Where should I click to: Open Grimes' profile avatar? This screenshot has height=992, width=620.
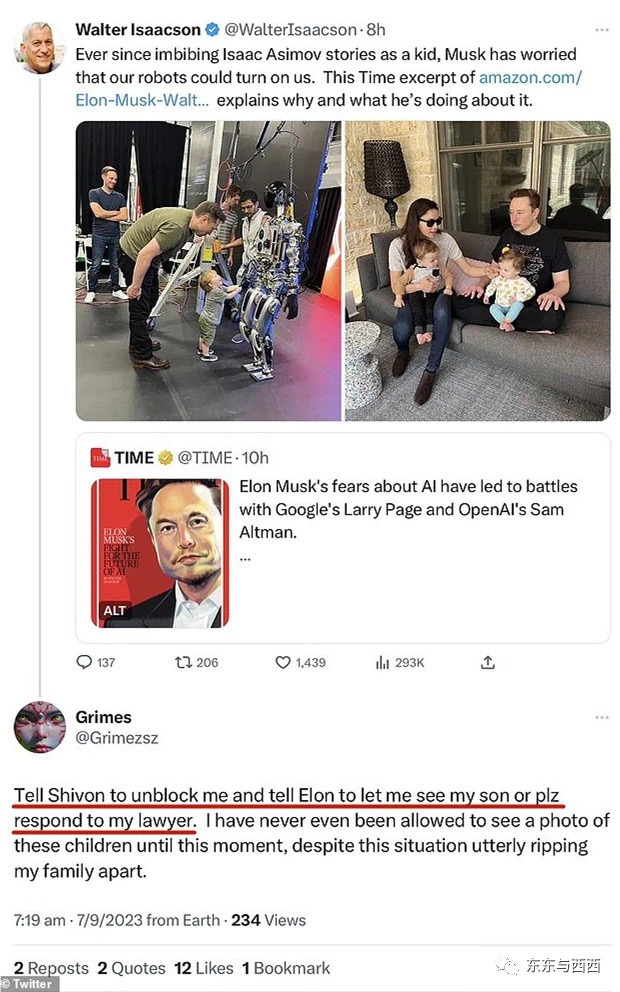click(39, 727)
